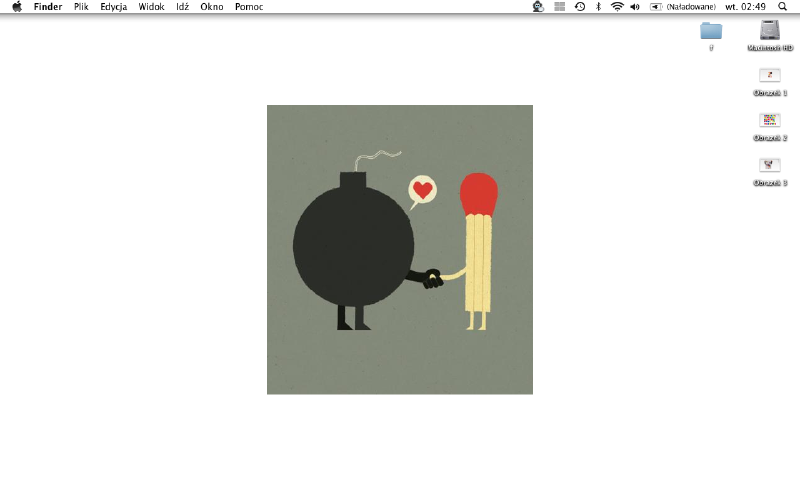
Task: Open the Edycja menu
Action: pyautogui.click(x=113, y=6)
